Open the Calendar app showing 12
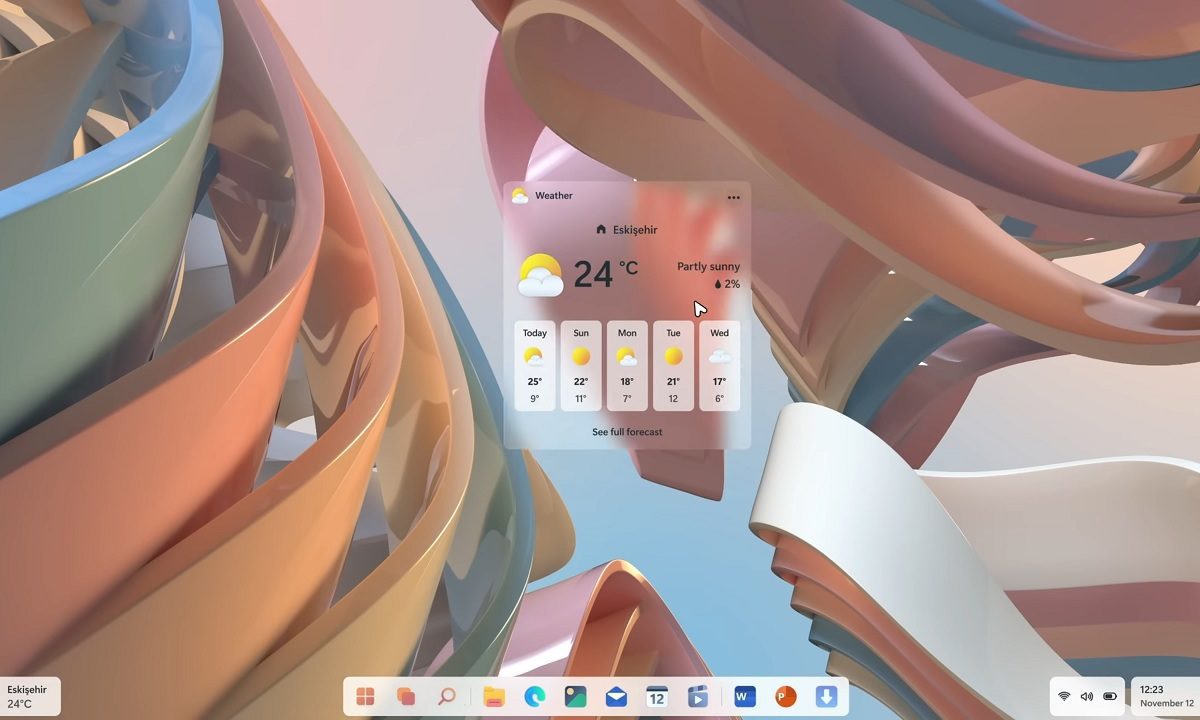 click(655, 697)
